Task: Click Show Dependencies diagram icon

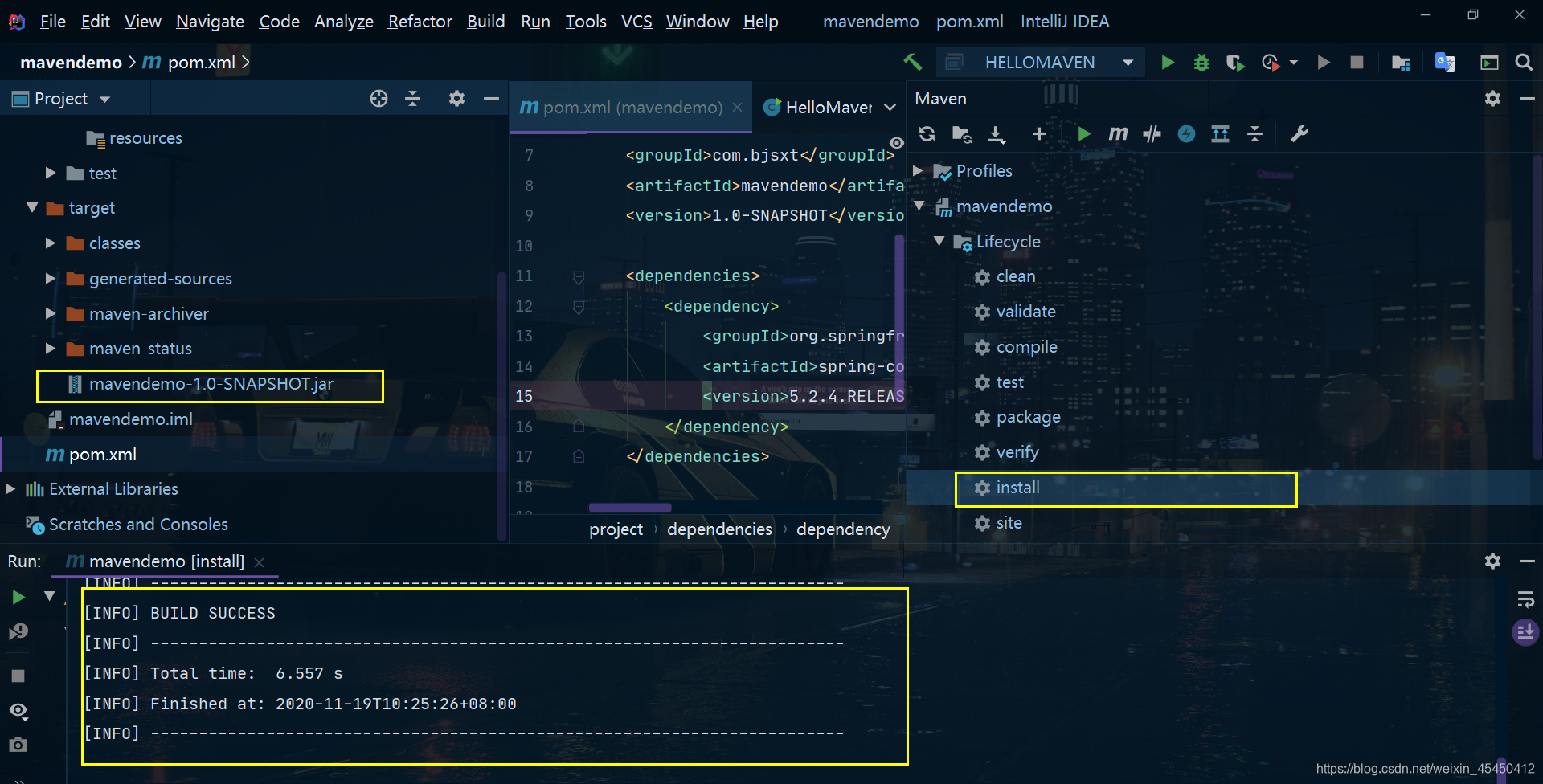Action: pos(1220,134)
